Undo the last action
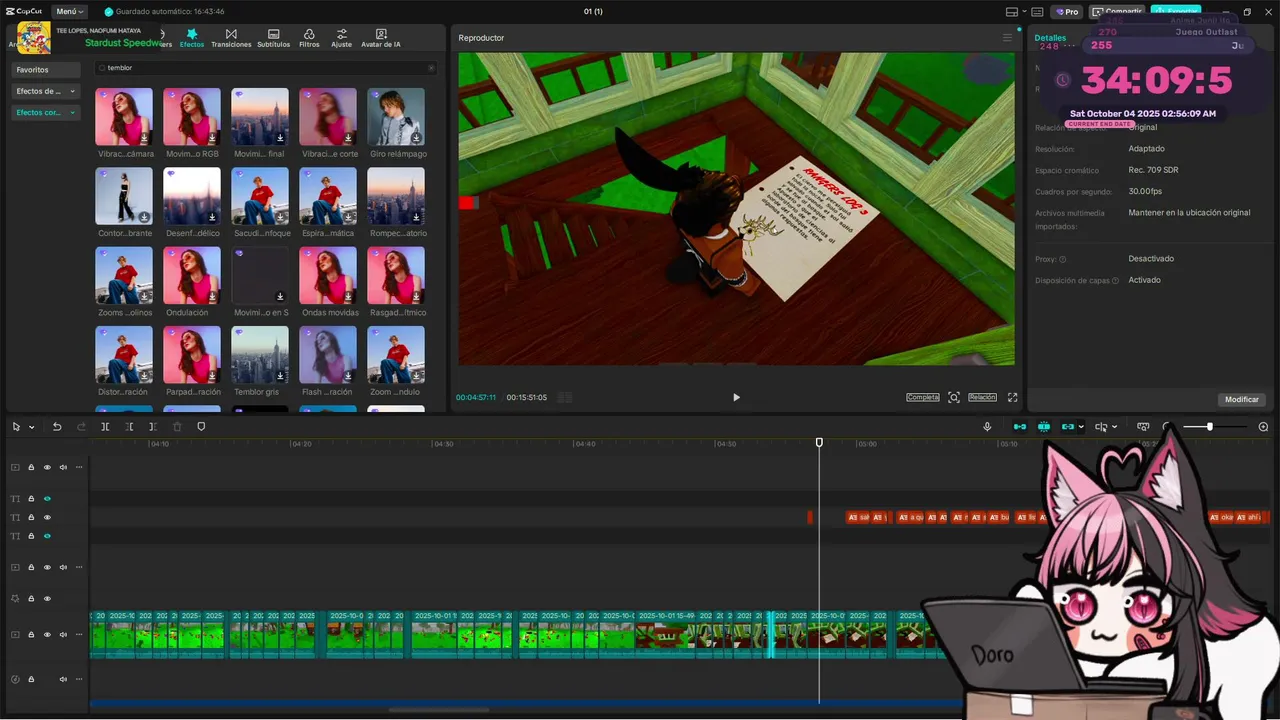This screenshot has height=720, width=1280. click(57, 427)
